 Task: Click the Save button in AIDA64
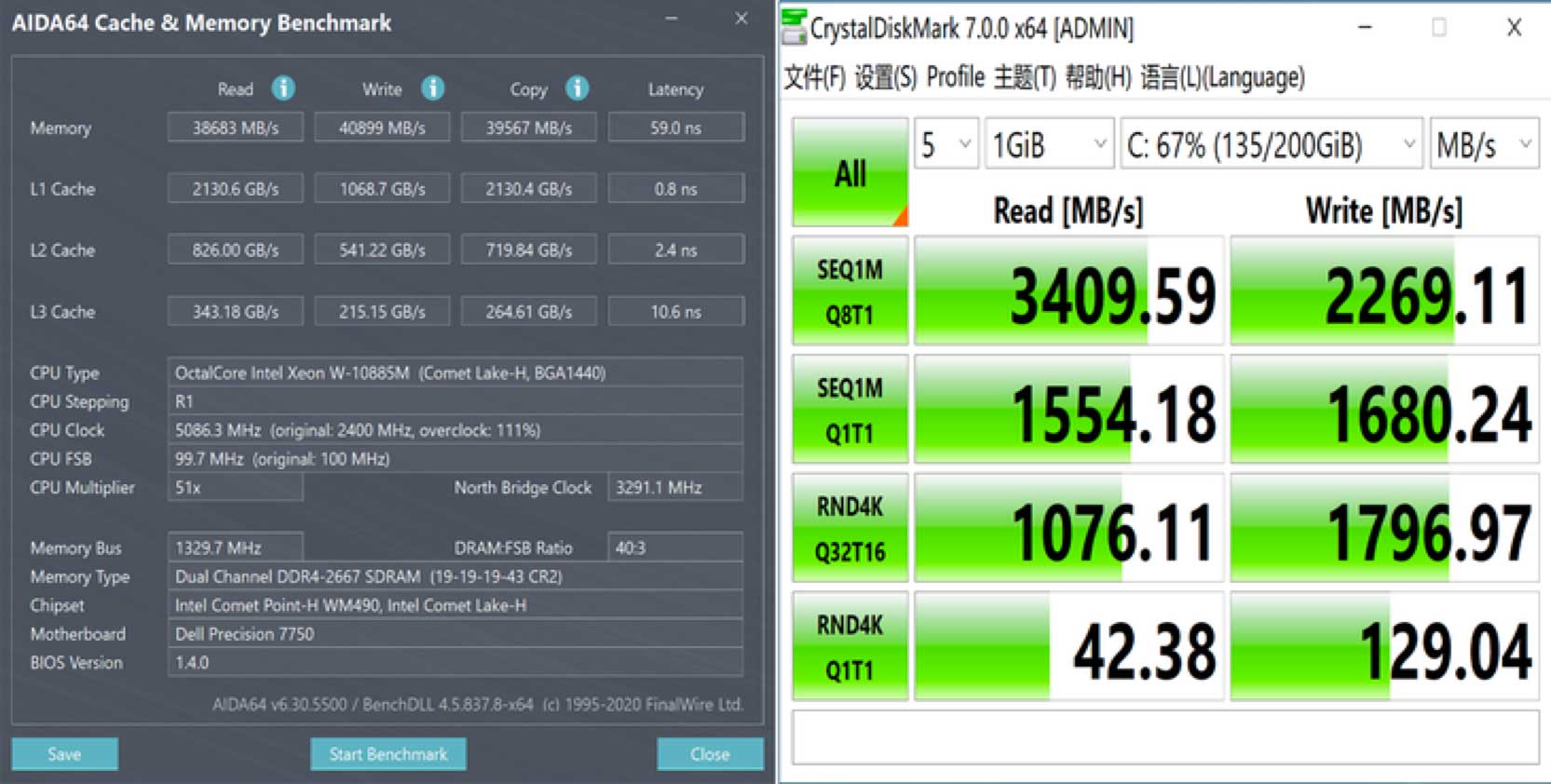[x=64, y=754]
